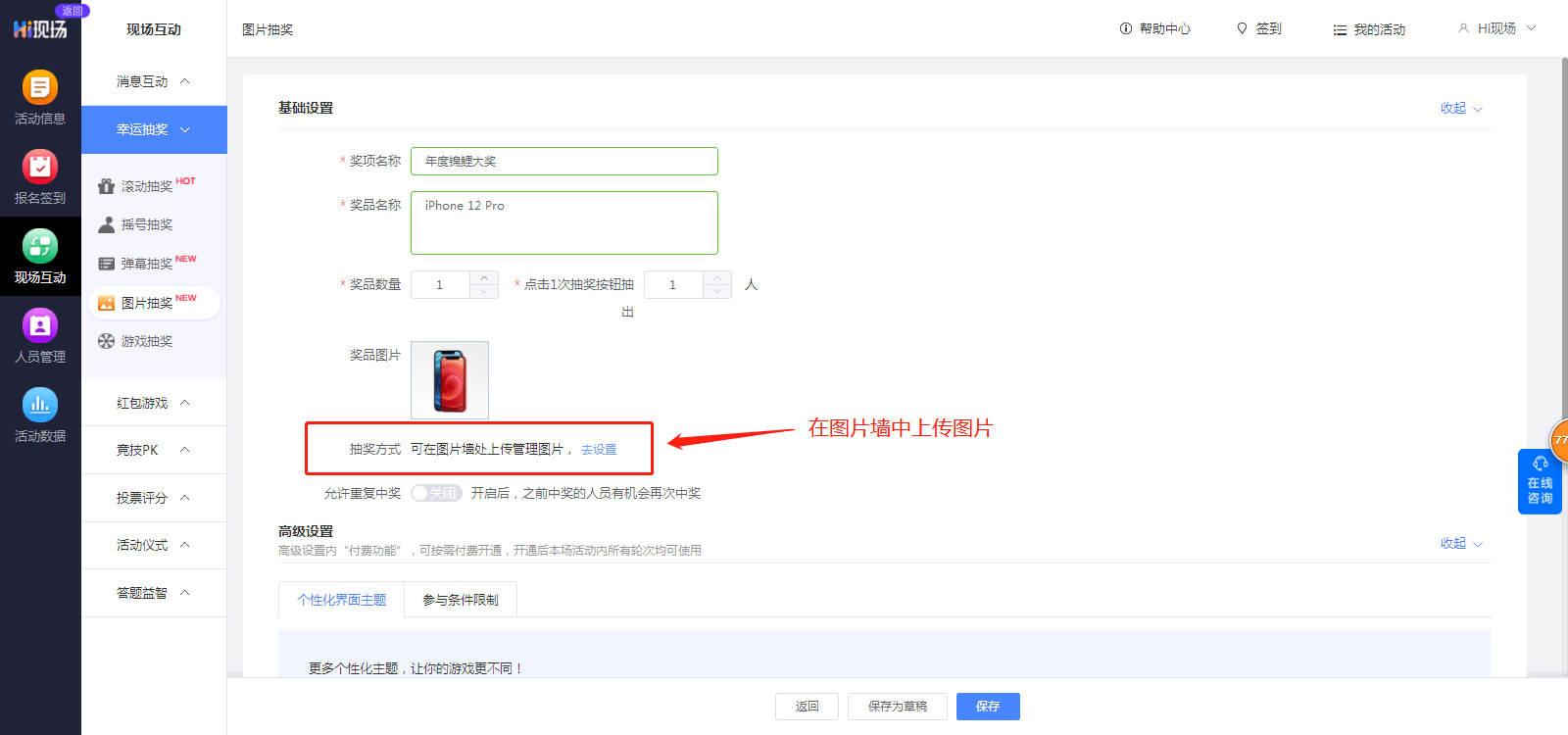Click the 帮助中心 info icon
The height and width of the screenshot is (735, 1568).
click(x=1126, y=28)
